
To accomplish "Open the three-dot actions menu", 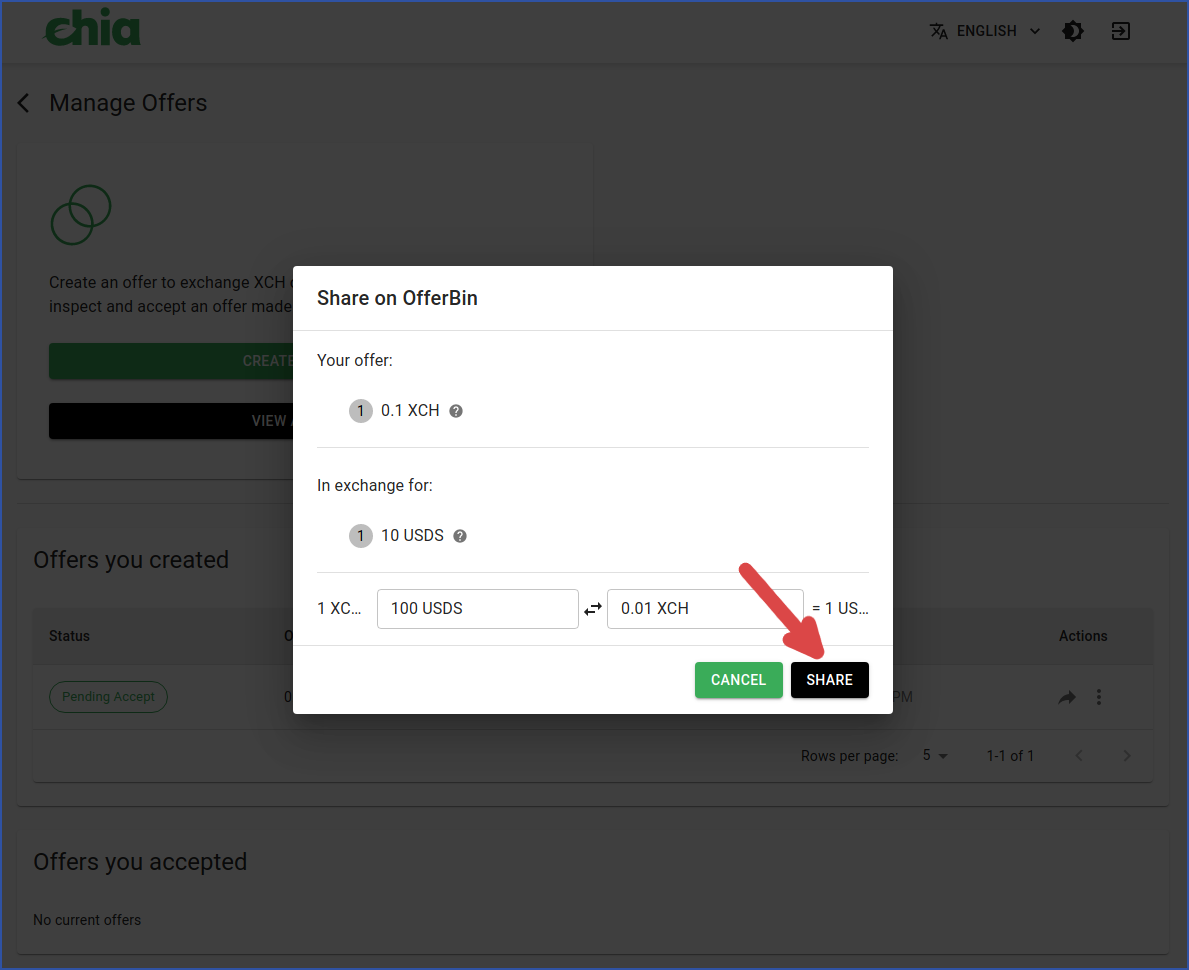I will 1099,697.
